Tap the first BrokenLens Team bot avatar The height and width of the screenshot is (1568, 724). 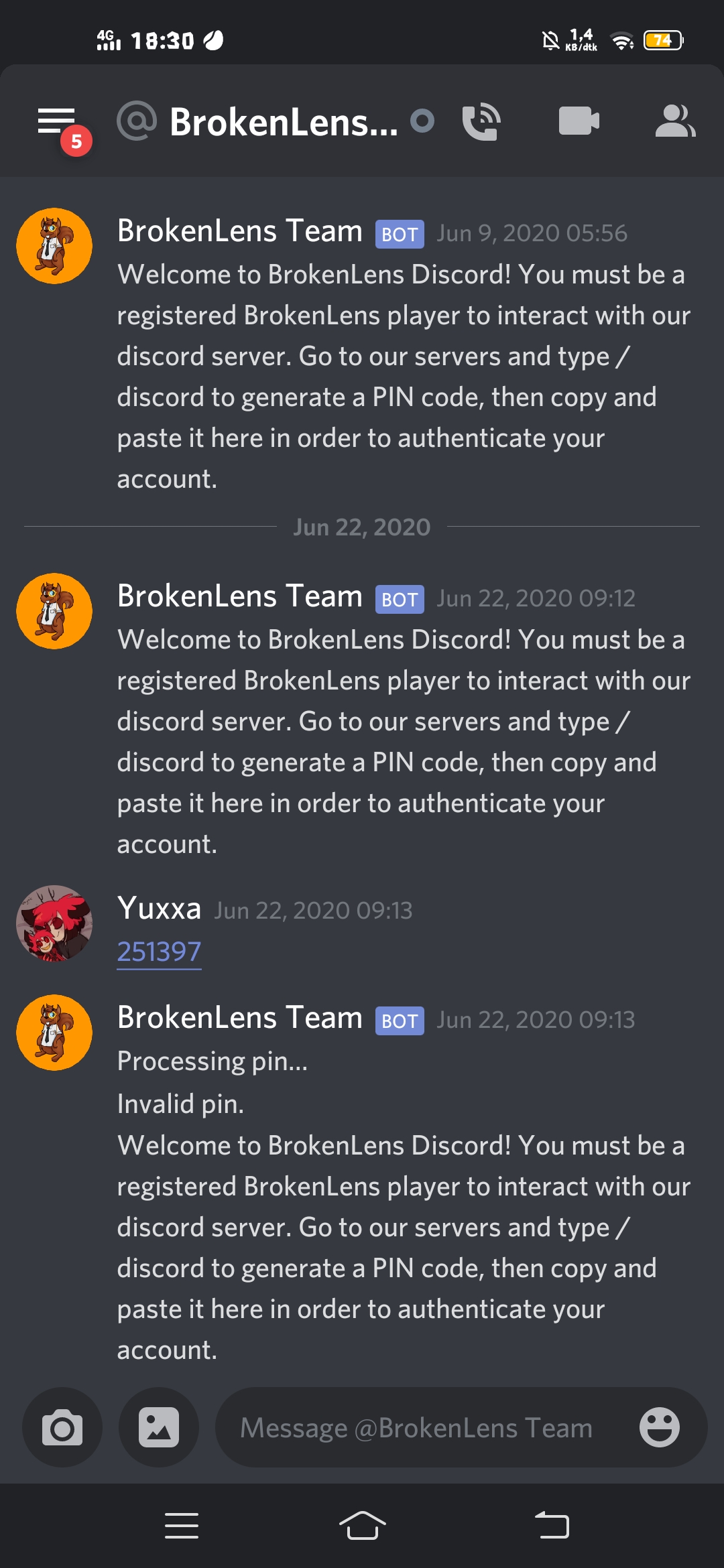tap(54, 246)
